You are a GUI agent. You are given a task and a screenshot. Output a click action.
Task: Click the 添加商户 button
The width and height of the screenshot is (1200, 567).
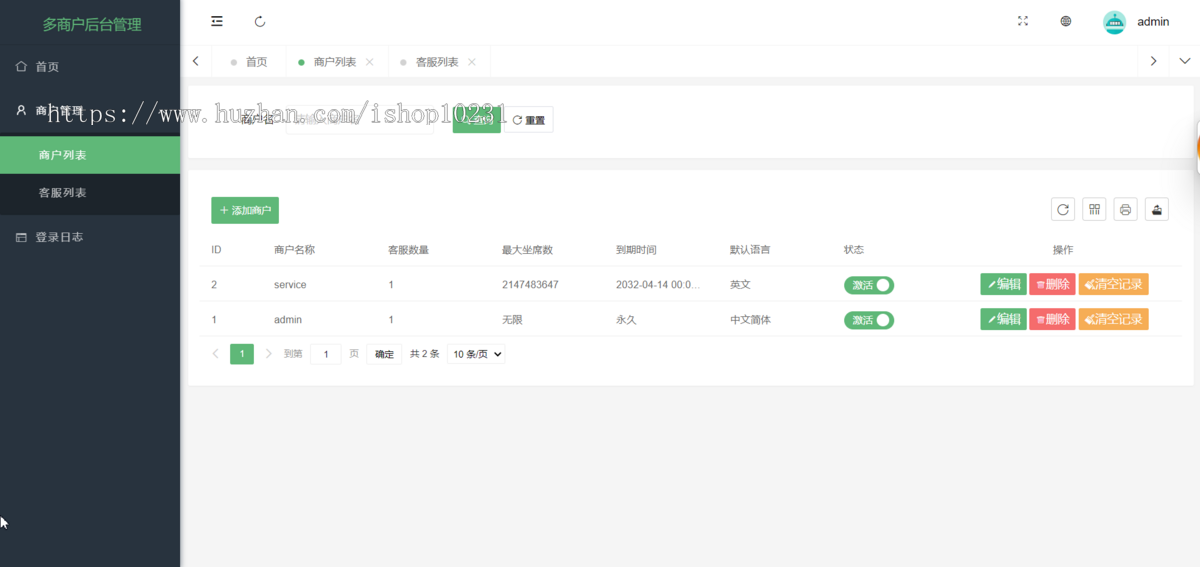coord(245,210)
